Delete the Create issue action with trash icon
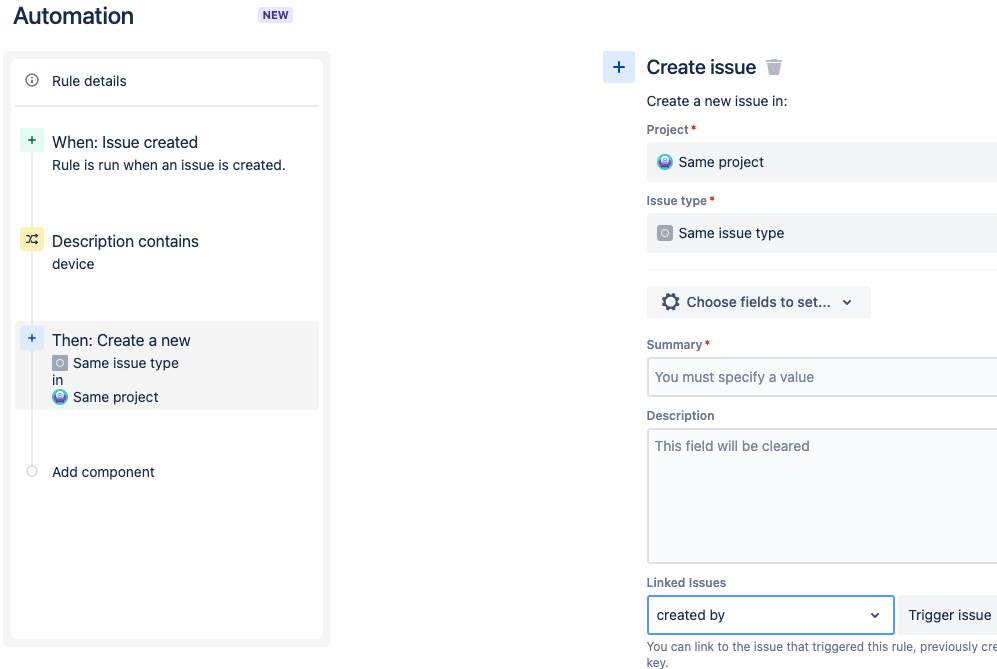The height and width of the screenshot is (669, 997). (774, 67)
